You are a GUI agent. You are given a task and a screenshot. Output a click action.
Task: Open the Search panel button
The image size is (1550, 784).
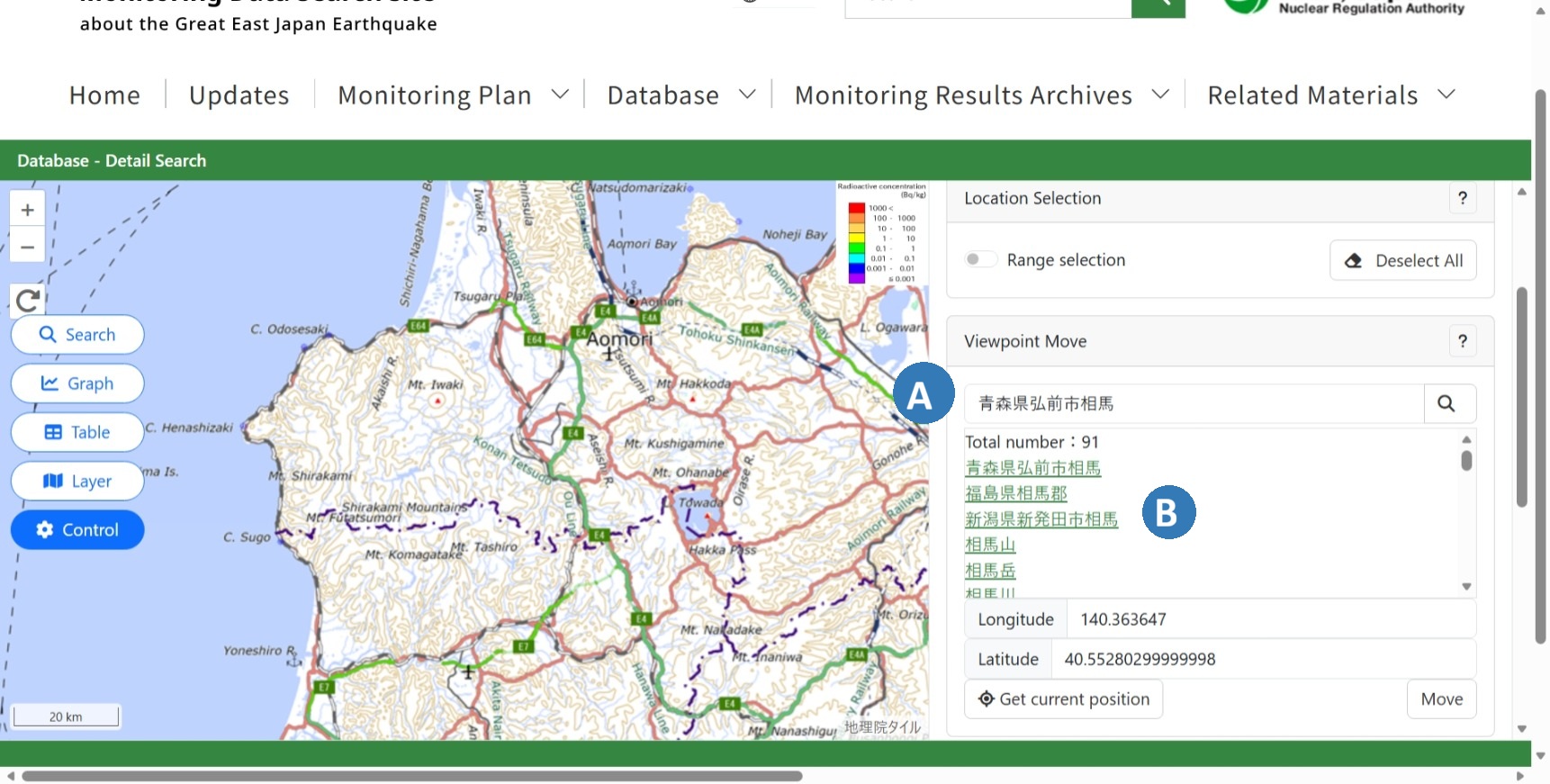click(x=77, y=335)
